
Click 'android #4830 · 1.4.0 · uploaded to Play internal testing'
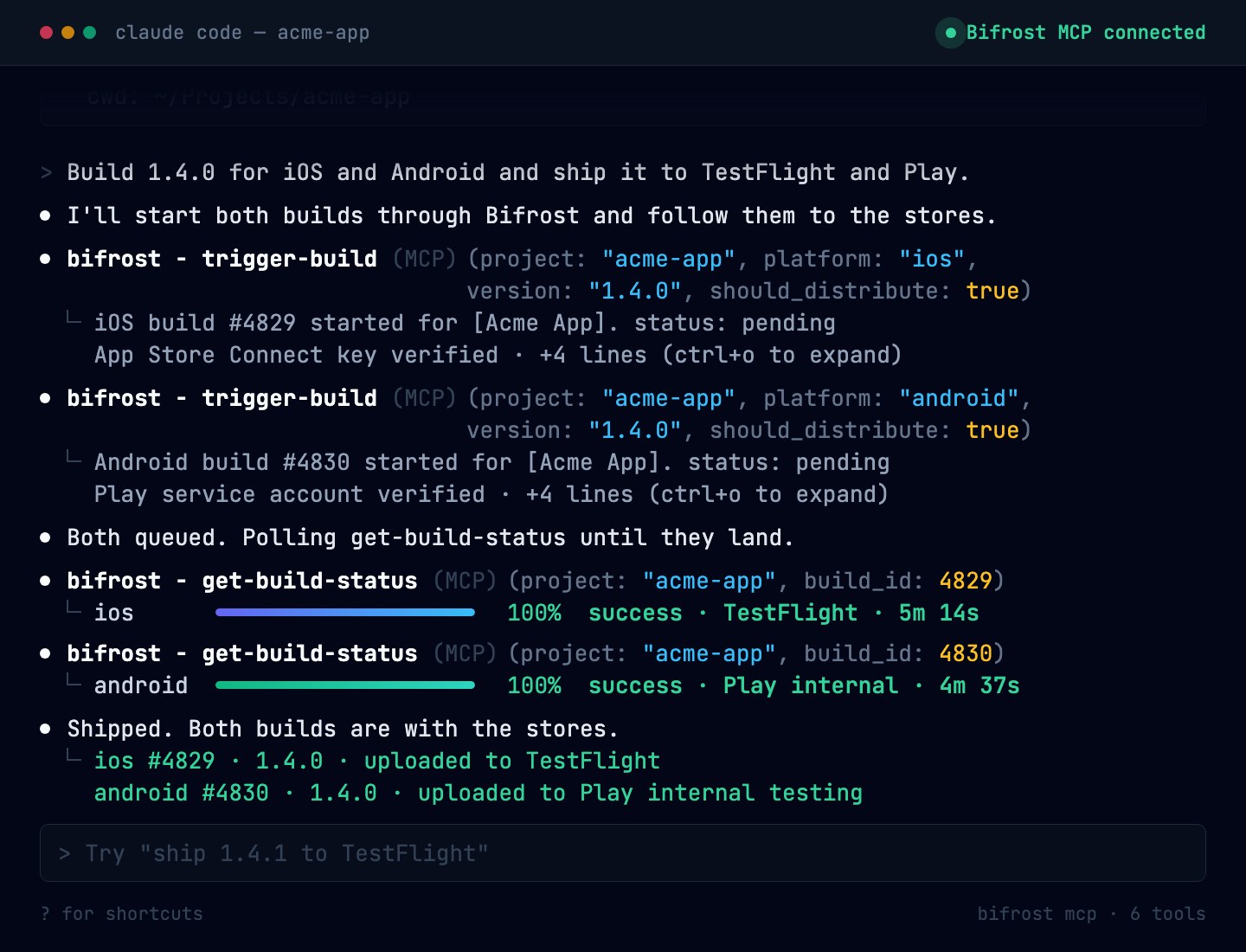[478, 793]
